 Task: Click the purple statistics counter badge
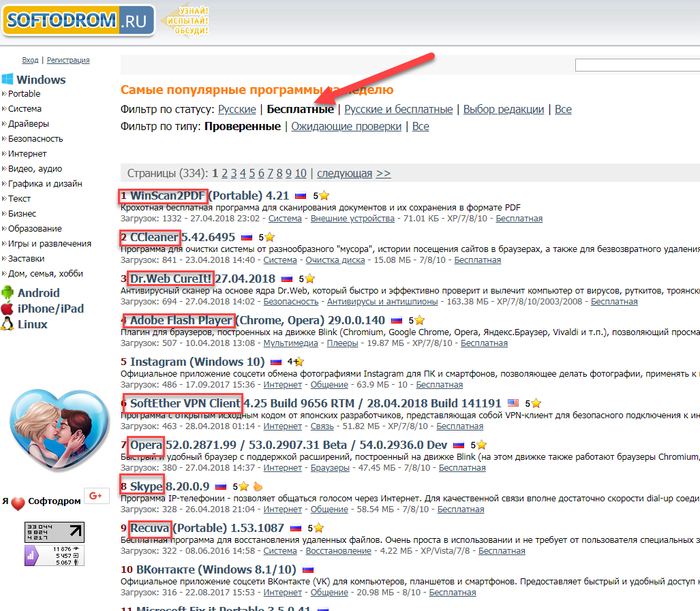click(54, 556)
